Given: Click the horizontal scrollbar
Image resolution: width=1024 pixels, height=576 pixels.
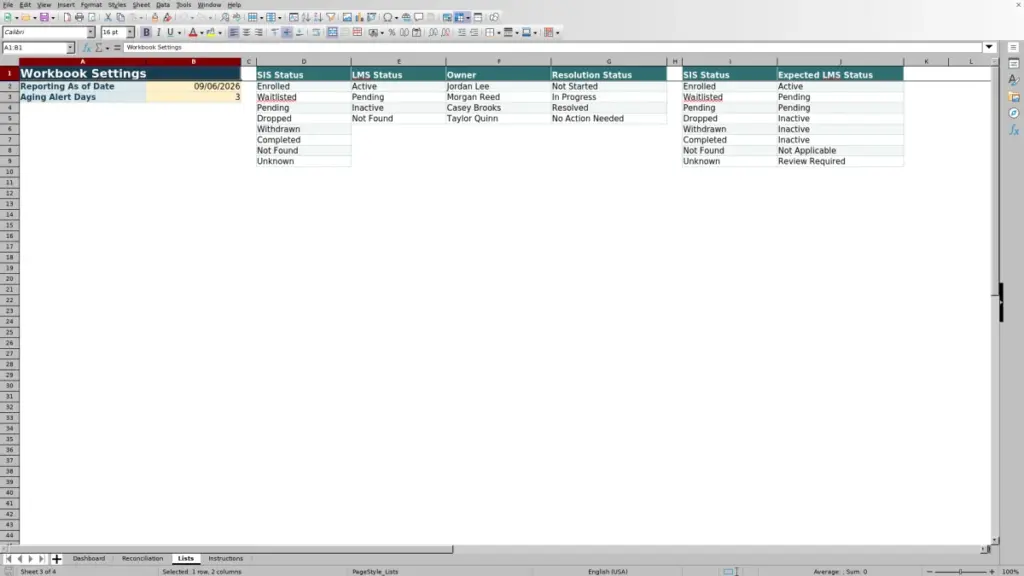Looking at the screenshot, I should pyautogui.click(x=229, y=549).
